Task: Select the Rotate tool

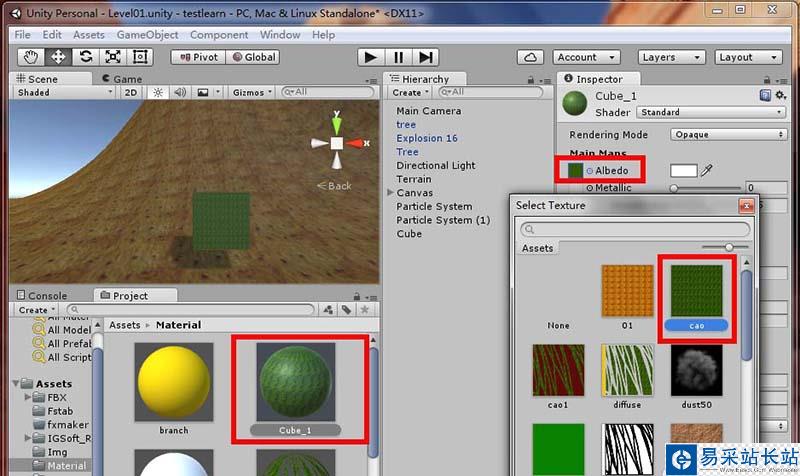Action: click(85, 57)
